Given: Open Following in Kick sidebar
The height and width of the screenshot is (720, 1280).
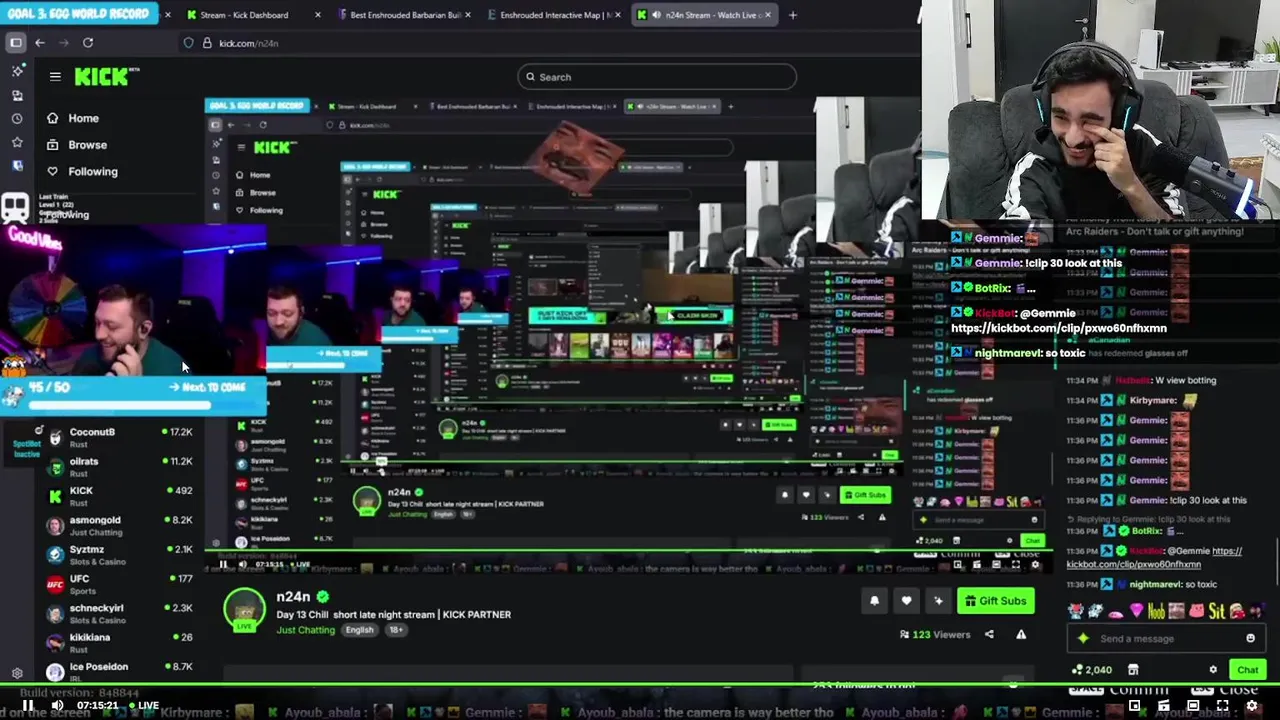Looking at the screenshot, I should coord(92,172).
